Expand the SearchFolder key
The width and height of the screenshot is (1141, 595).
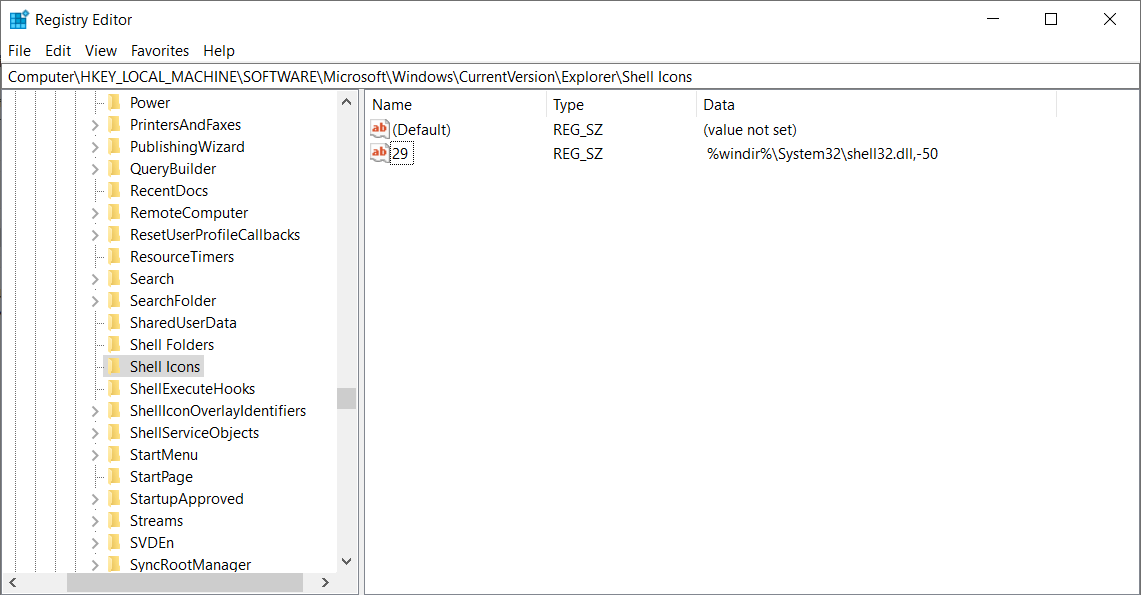click(x=95, y=301)
